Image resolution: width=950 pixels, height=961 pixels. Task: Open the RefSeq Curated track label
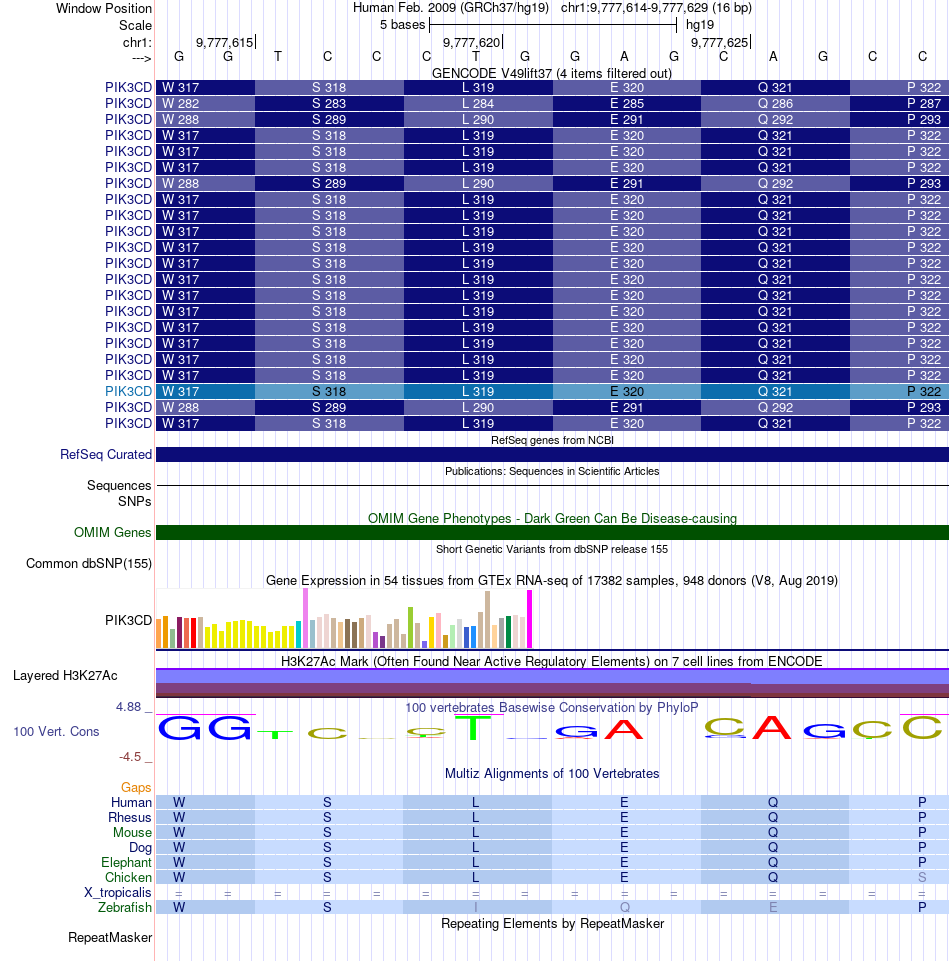pos(106,455)
